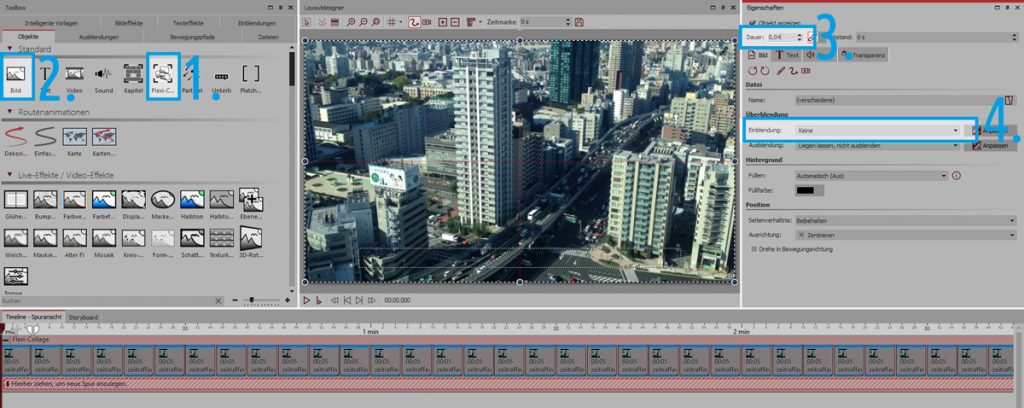This screenshot has width=1024, height=408.
Task: Click the Anpassen button for Ausblendung
Action: 990,145
